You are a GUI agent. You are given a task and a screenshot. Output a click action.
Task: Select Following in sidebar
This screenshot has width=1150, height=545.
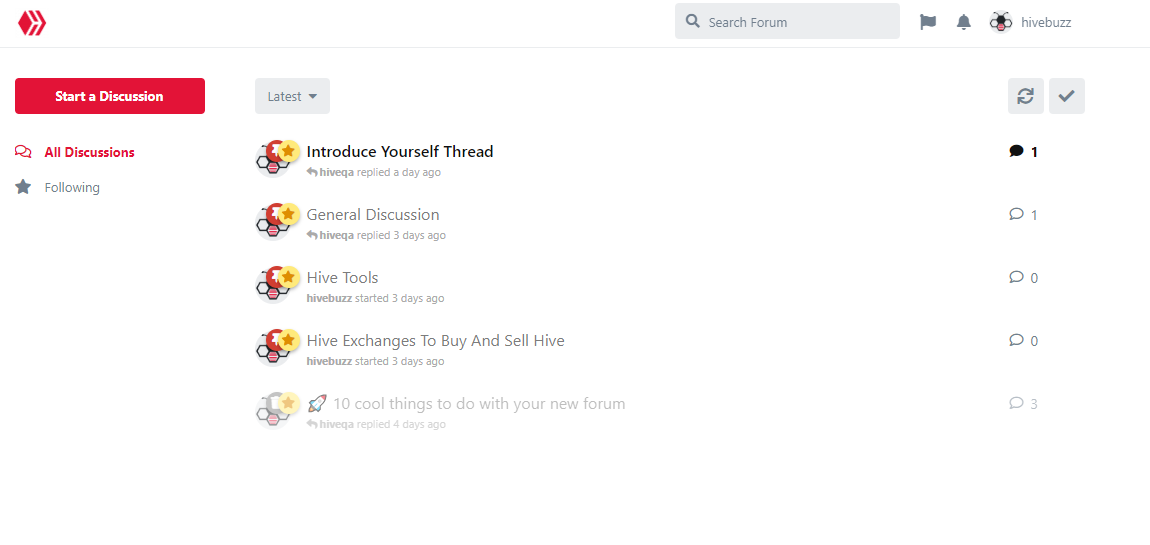[57, 187]
